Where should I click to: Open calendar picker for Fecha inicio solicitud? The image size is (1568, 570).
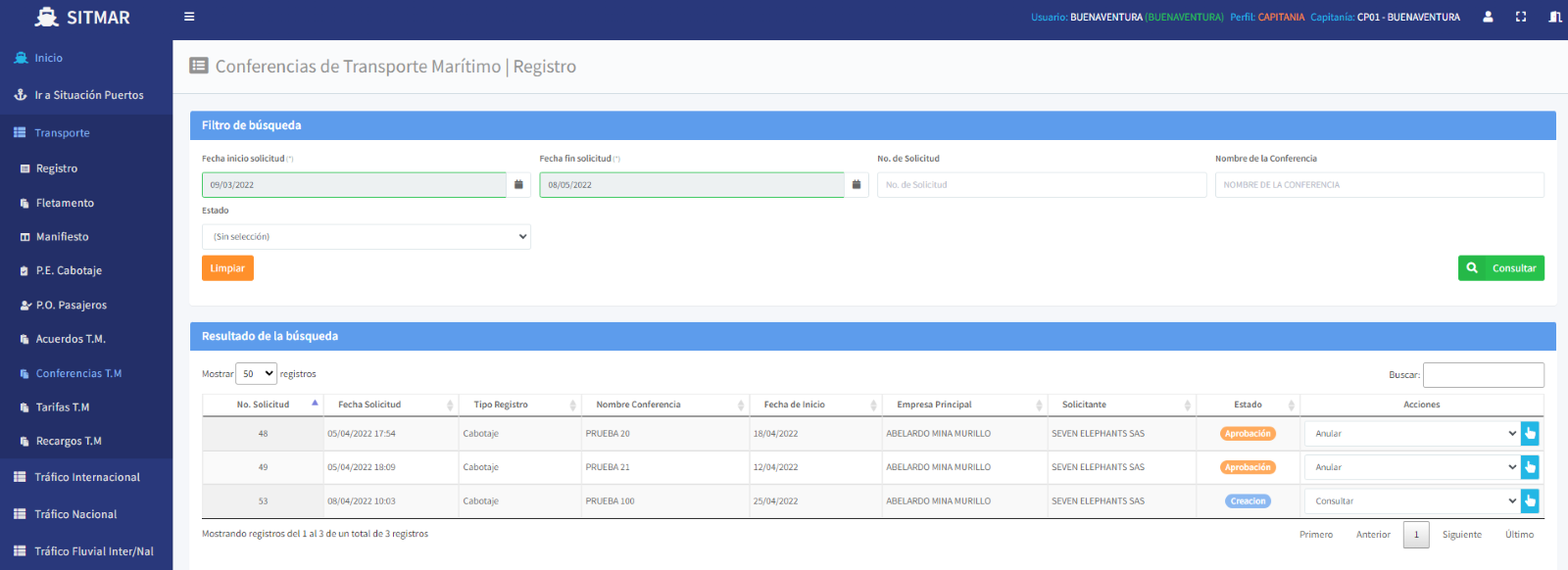518,185
